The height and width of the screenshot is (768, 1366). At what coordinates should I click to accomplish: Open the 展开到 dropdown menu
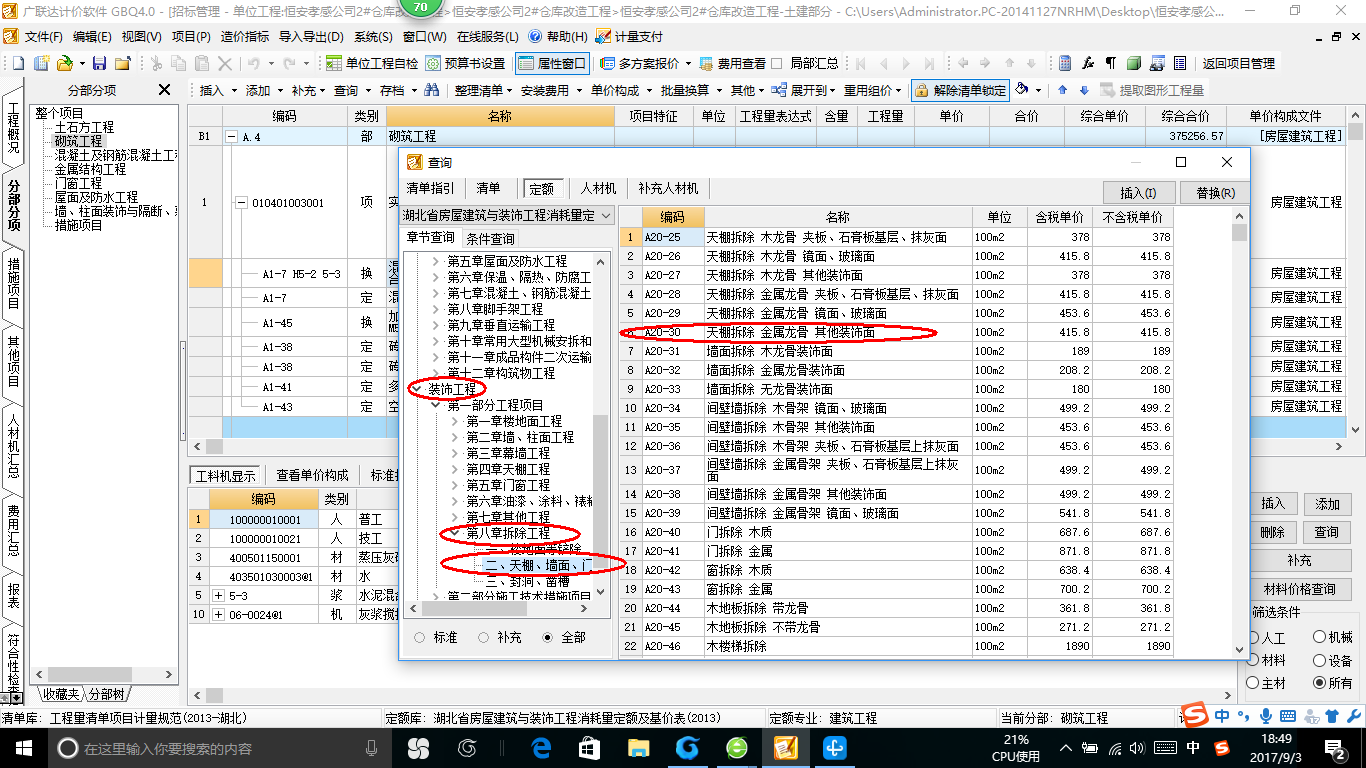805,90
